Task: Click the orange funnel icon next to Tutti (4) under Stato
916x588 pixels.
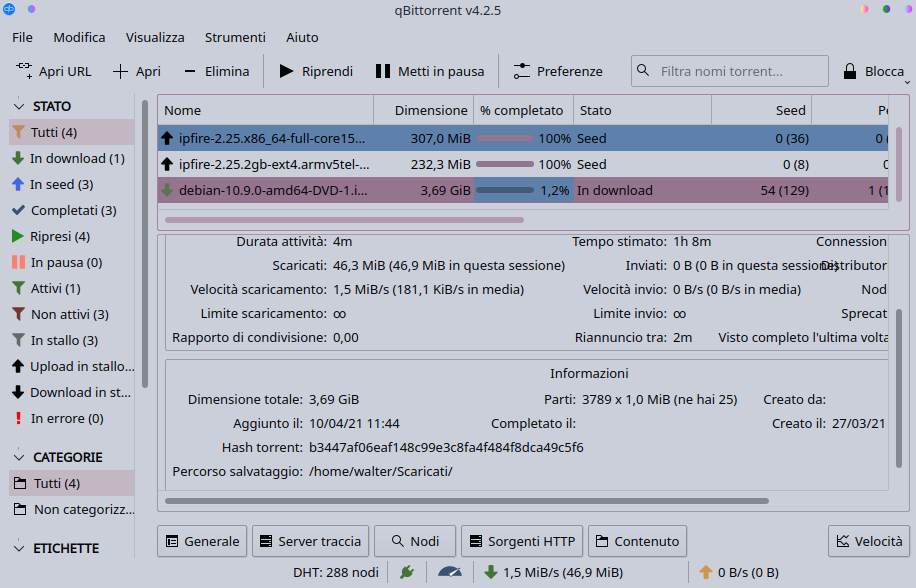Action: click(x=19, y=133)
